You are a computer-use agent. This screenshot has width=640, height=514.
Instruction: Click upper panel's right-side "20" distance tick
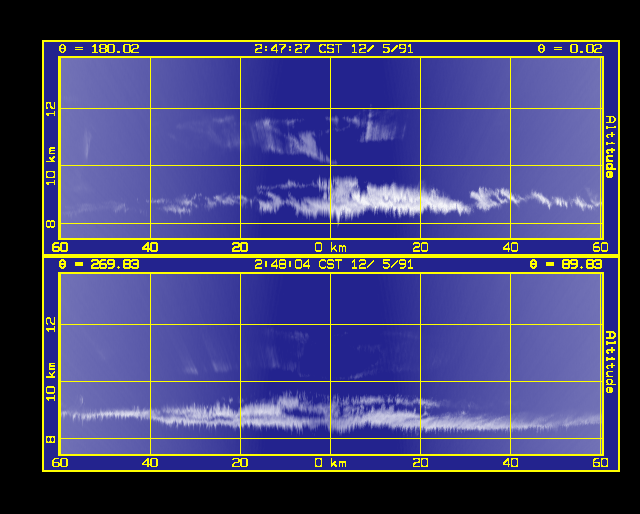coord(420,247)
